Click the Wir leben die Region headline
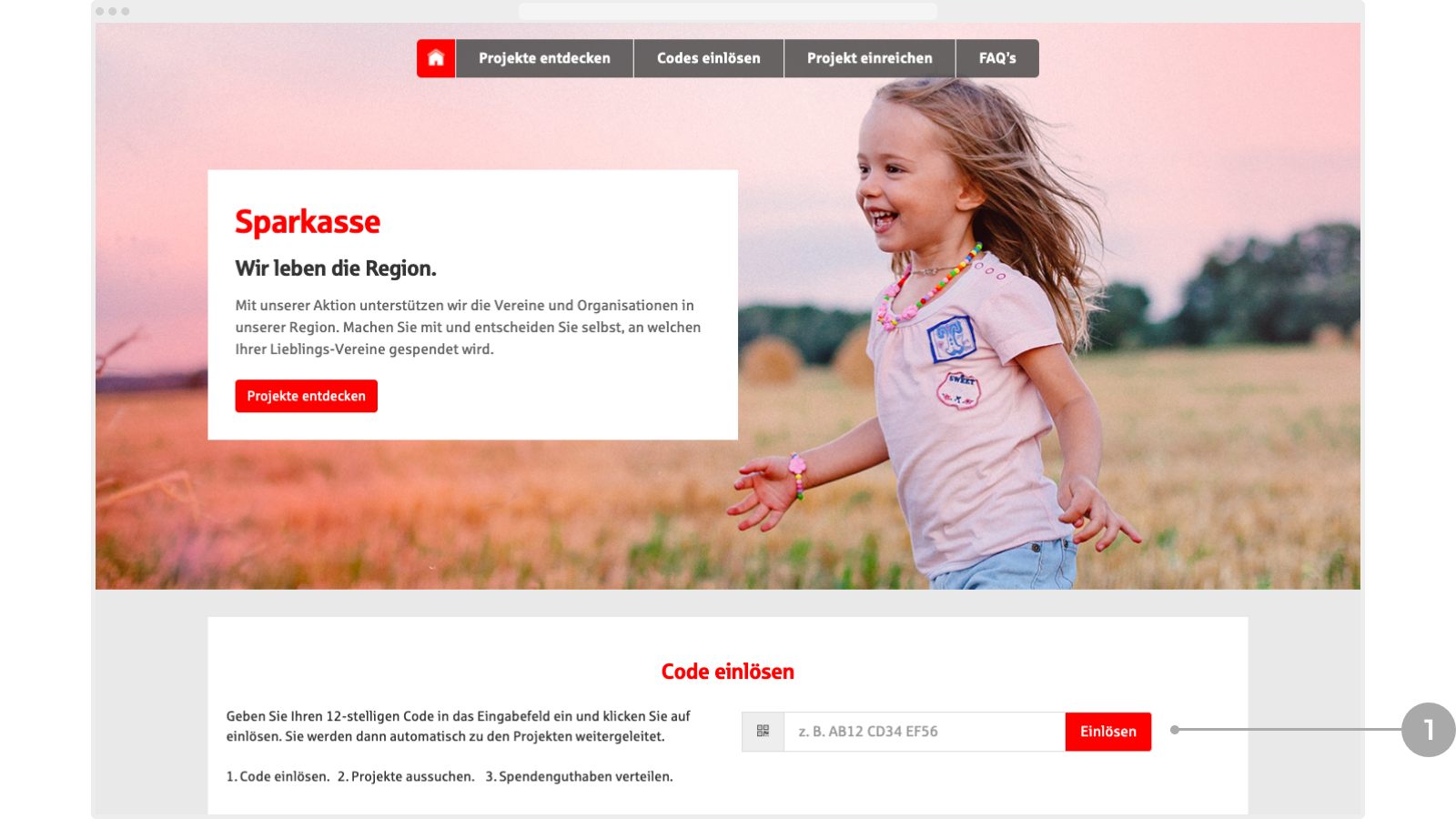This screenshot has width=1456, height=819. click(336, 268)
